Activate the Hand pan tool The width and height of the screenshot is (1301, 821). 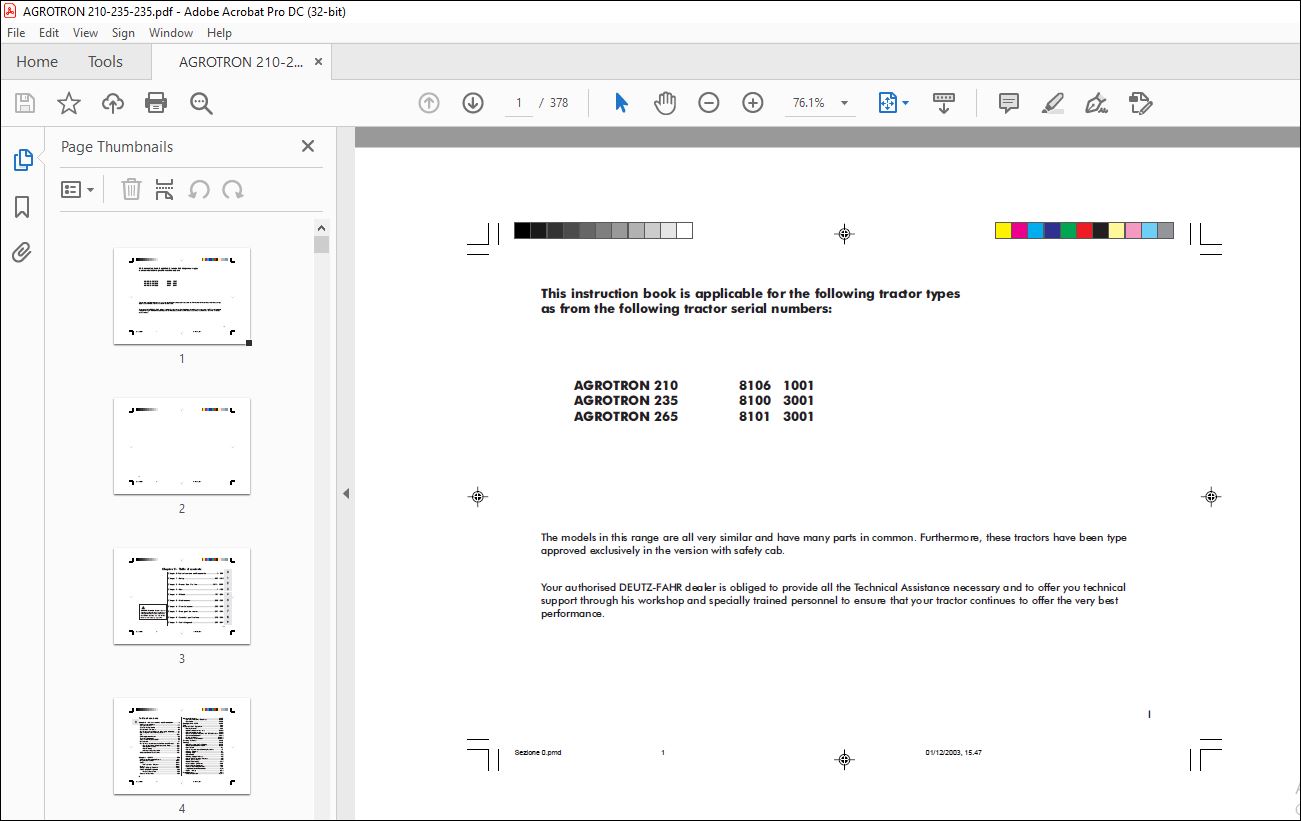coord(665,103)
